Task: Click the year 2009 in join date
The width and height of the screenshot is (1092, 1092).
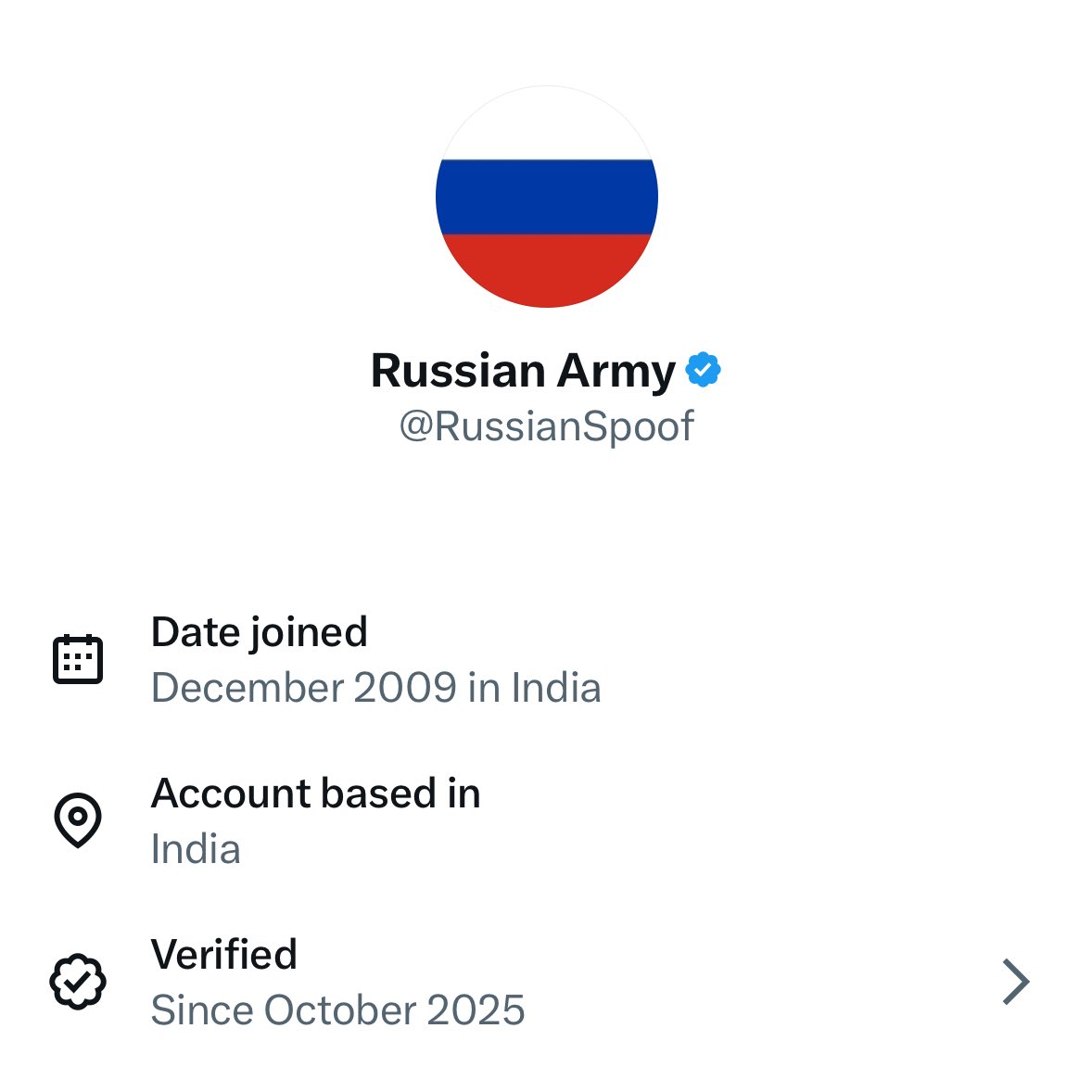Action: (405, 688)
